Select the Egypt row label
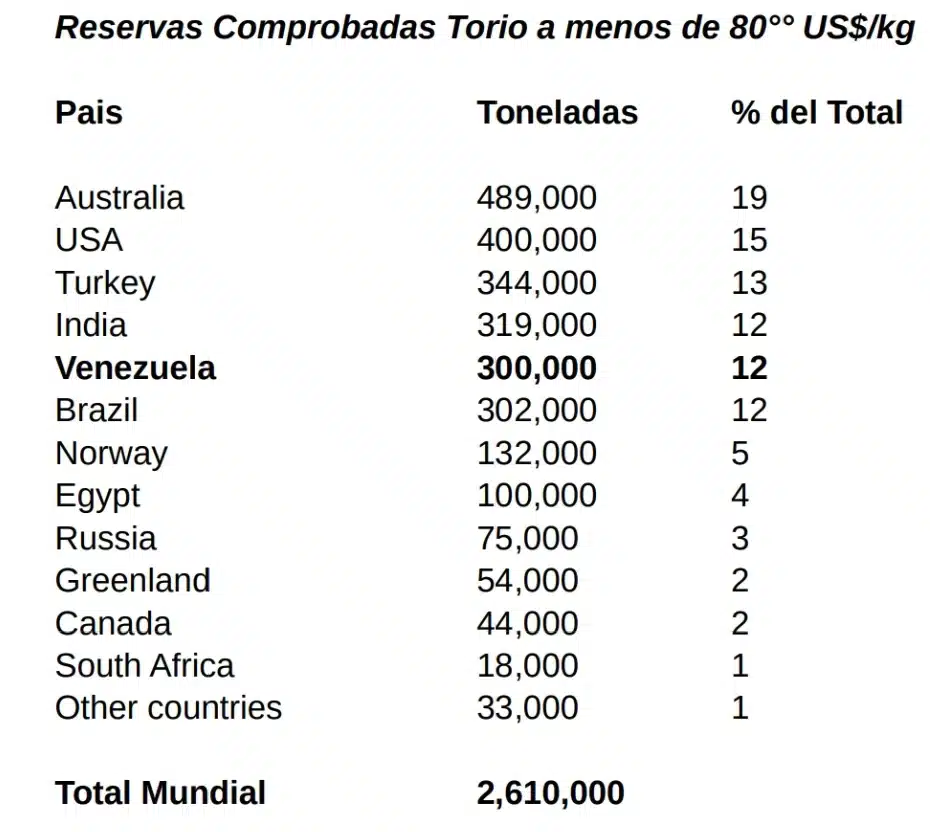The image size is (930, 832). [97, 496]
